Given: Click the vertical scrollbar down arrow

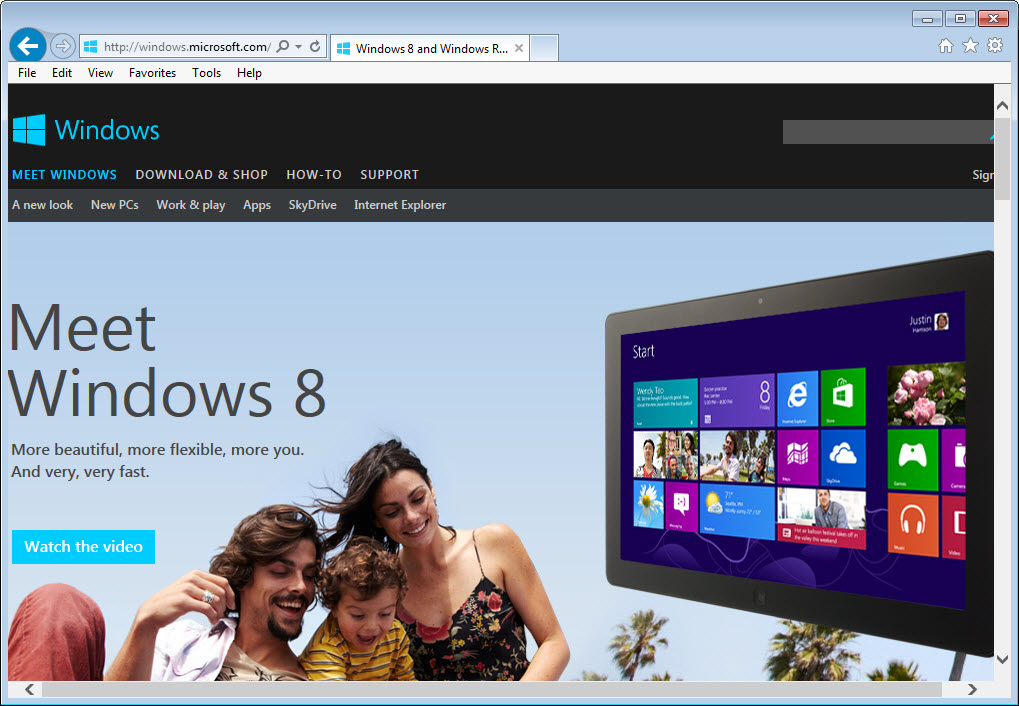Looking at the screenshot, I should coord(1002,659).
